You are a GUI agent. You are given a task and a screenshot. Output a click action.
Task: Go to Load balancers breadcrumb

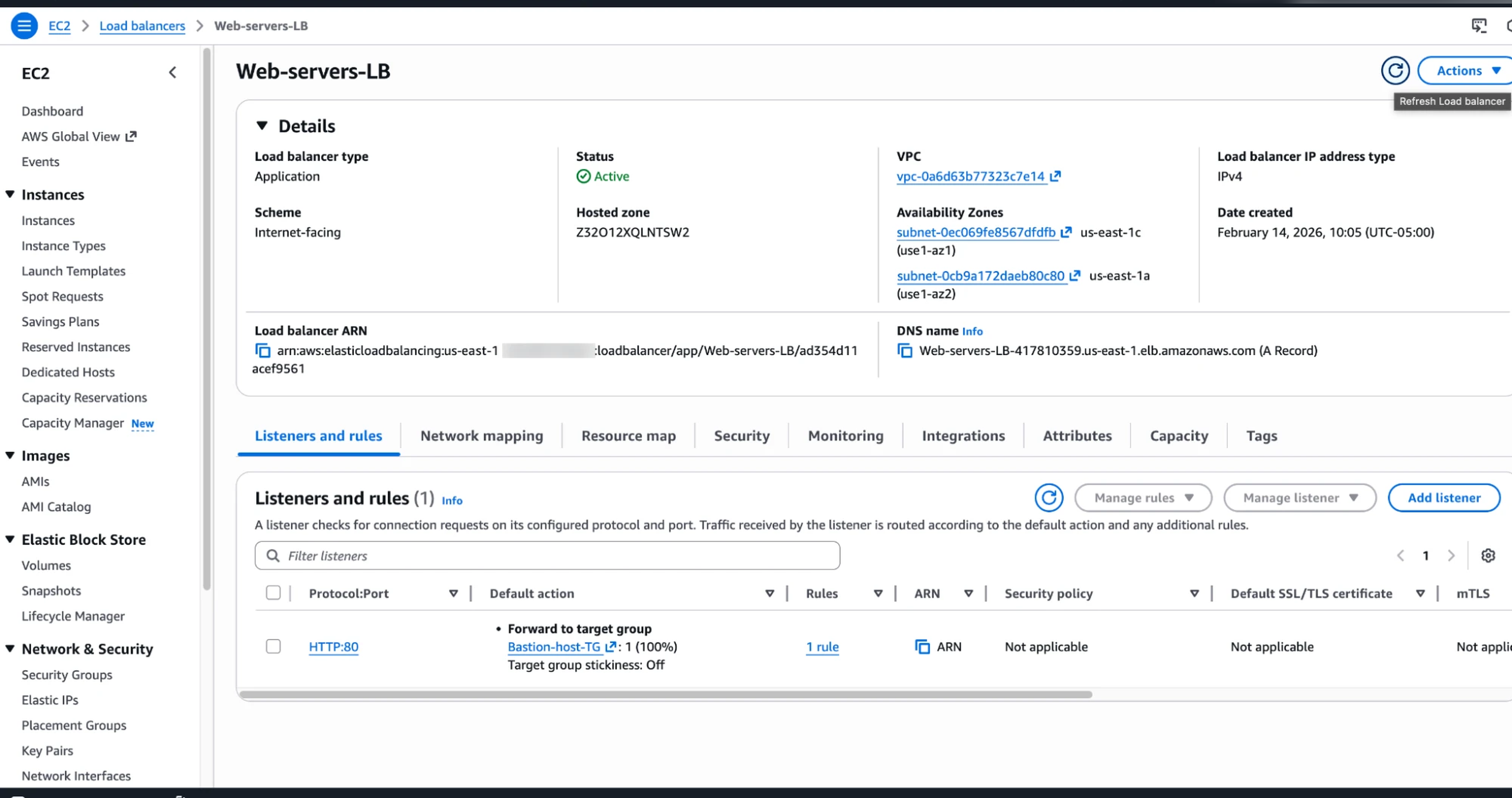click(x=142, y=26)
